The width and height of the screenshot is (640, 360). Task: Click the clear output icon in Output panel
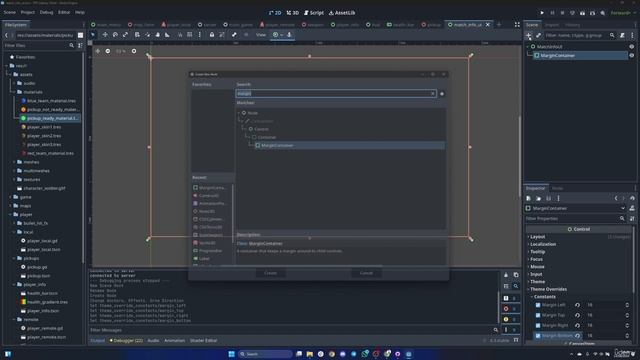(506, 275)
